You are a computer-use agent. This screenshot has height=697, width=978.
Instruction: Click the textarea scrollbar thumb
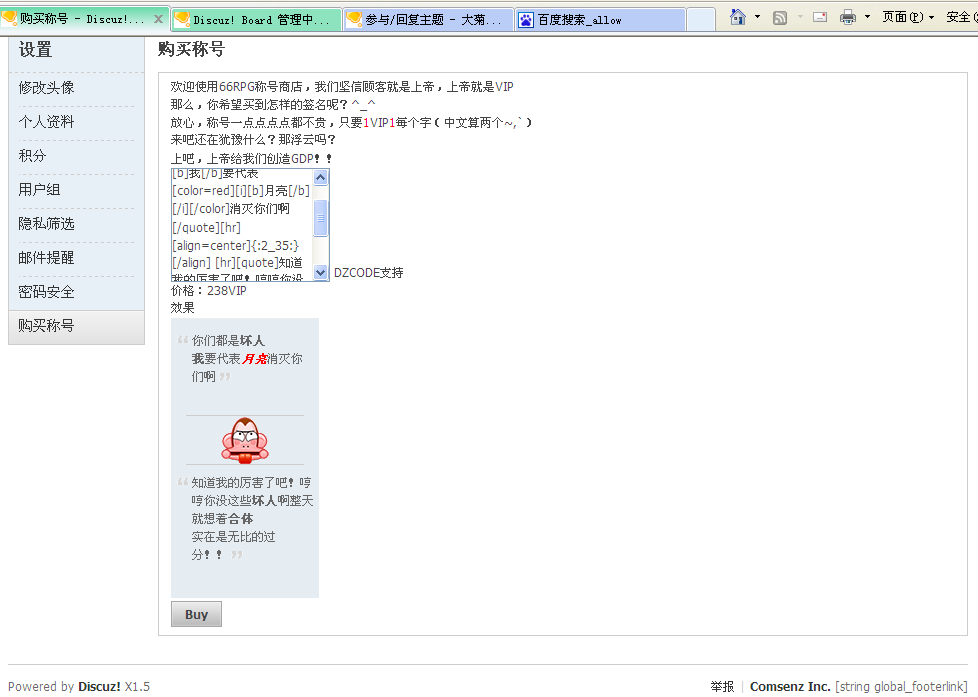321,218
